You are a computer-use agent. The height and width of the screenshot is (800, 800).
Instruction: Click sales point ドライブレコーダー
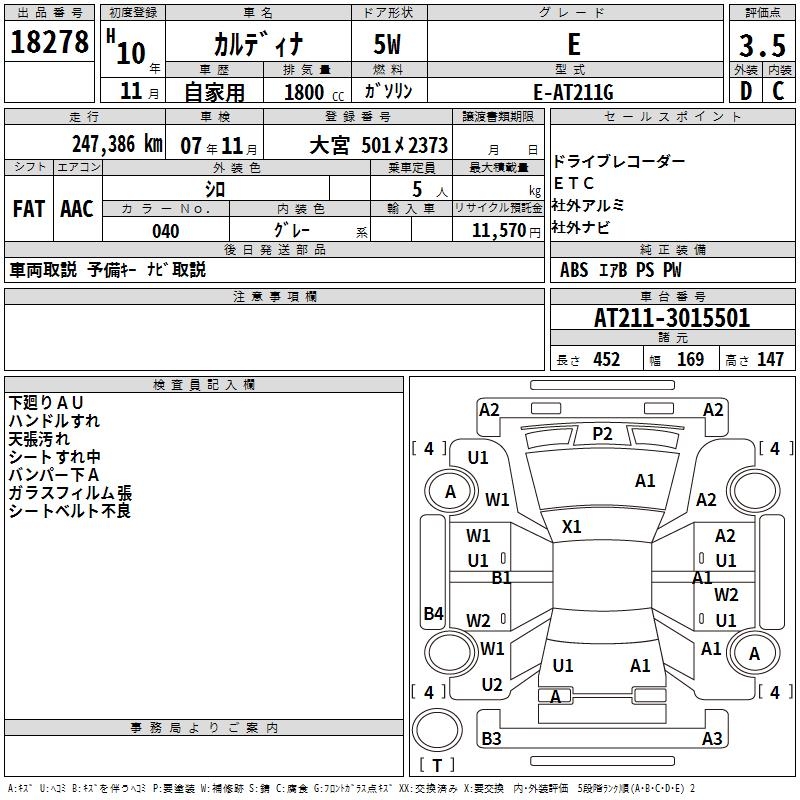click(619, 161)
